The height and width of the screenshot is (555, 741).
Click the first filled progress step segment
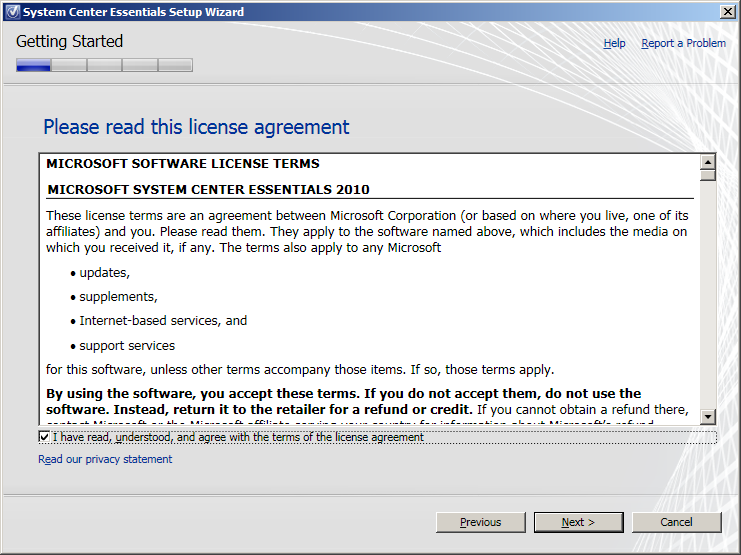(x=33, y=65)
